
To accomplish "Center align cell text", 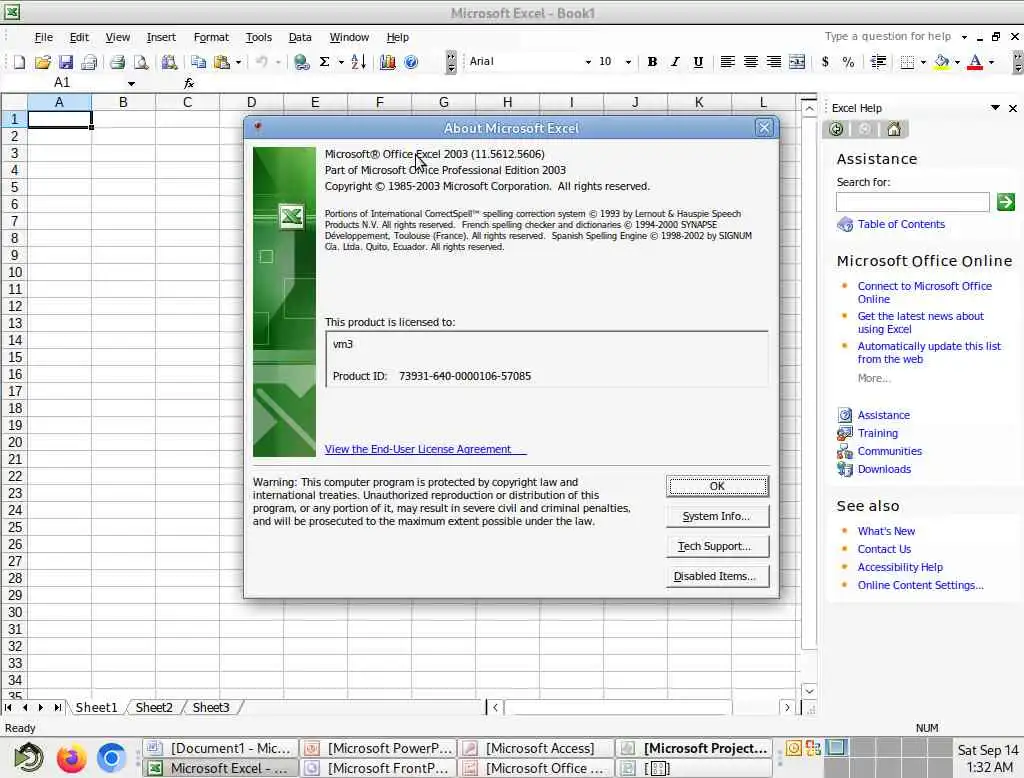I will pos(750,62).
